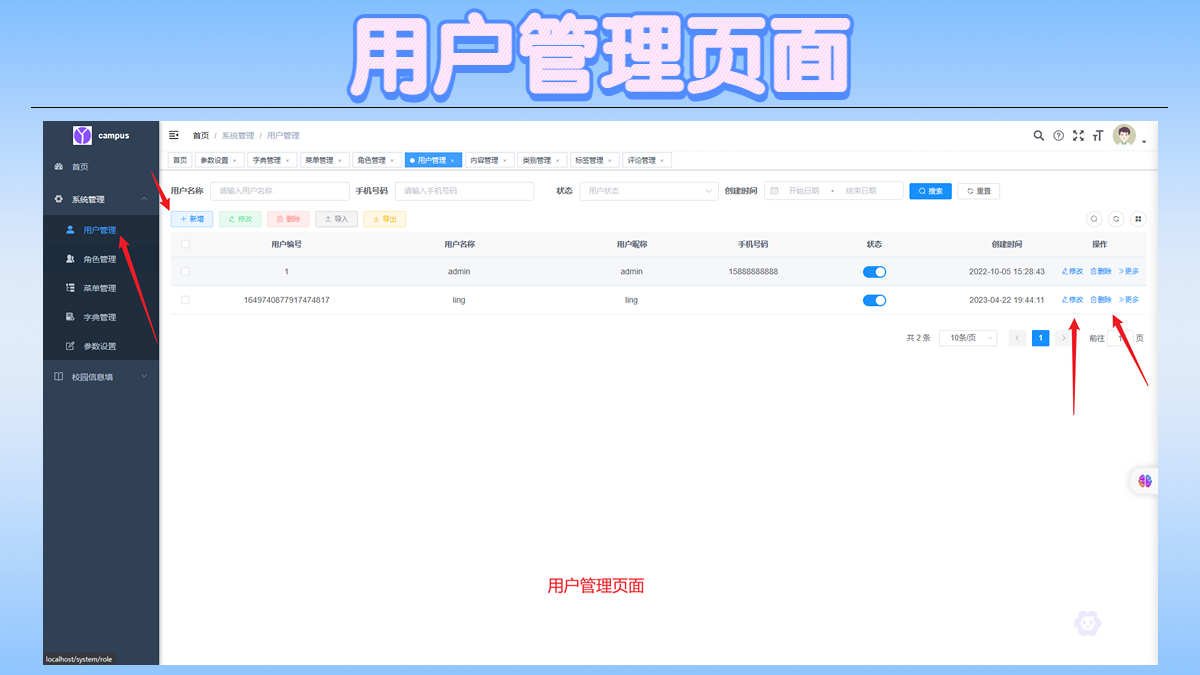This screenshot has height=675, width=1200.
Task: Focus the 手机号码 input field
Action: pos(464,191)
